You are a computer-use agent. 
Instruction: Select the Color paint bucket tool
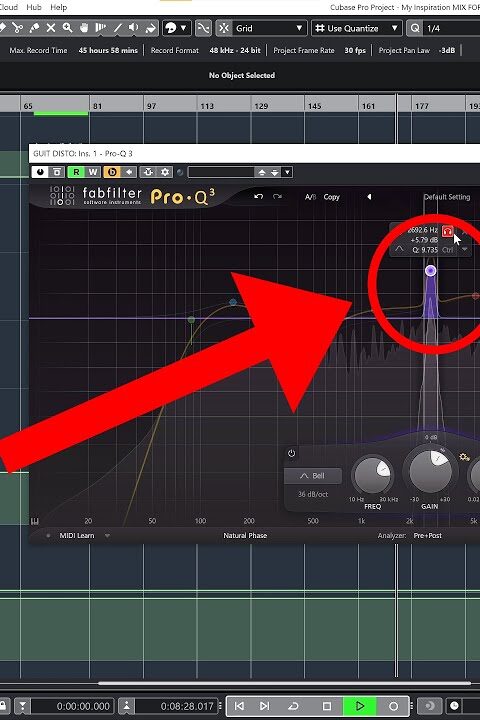click(150, 28)
